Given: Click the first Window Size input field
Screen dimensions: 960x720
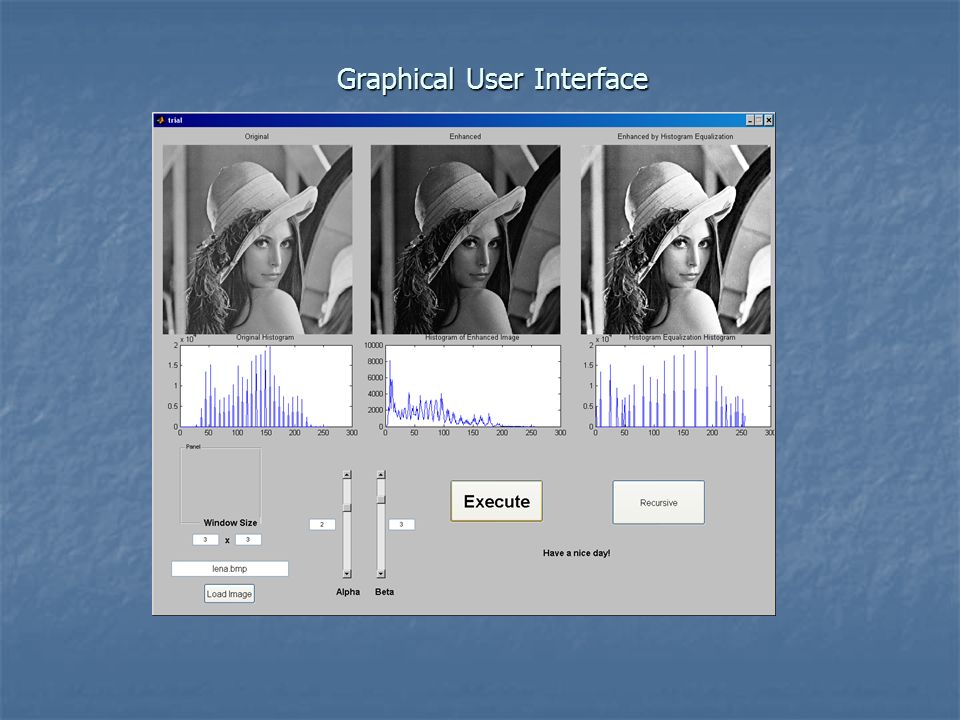Looking at the screenshot, I should [205, 539].
